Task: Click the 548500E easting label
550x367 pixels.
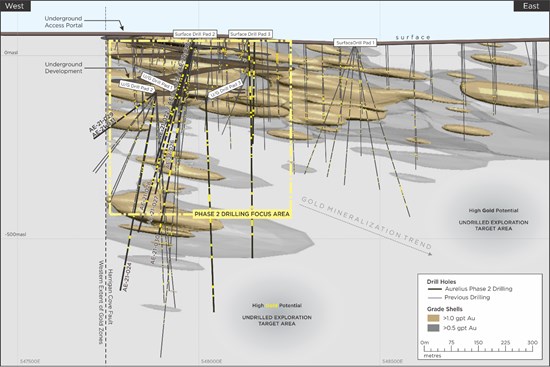Action: pyautogui.click(x=392, y=361)
